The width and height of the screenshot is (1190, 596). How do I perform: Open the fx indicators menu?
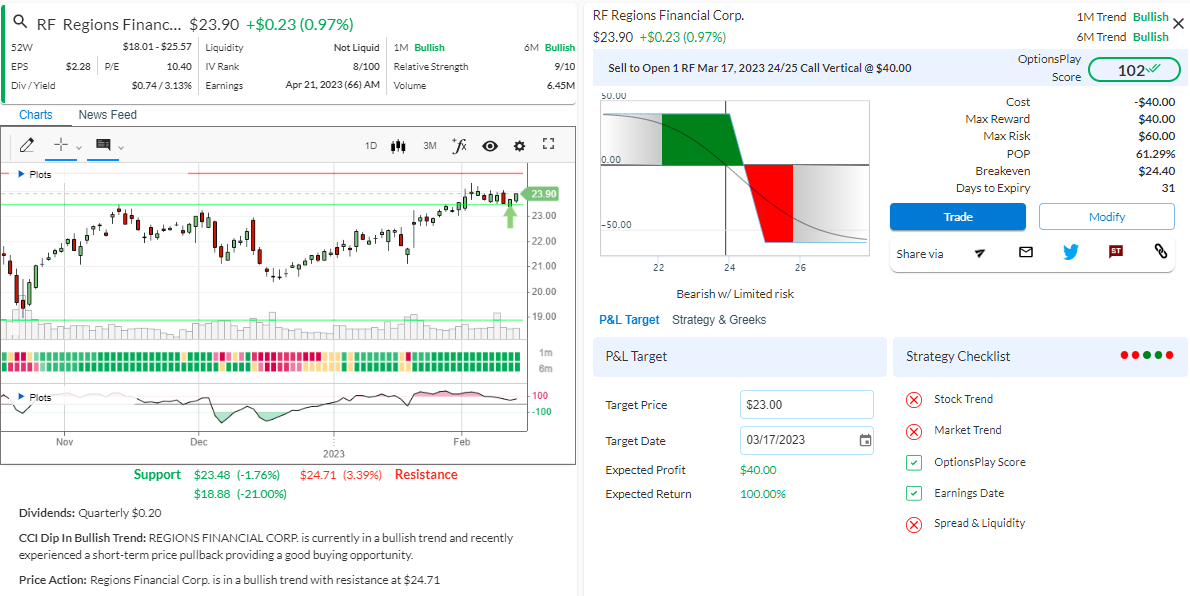click(459, 145)
